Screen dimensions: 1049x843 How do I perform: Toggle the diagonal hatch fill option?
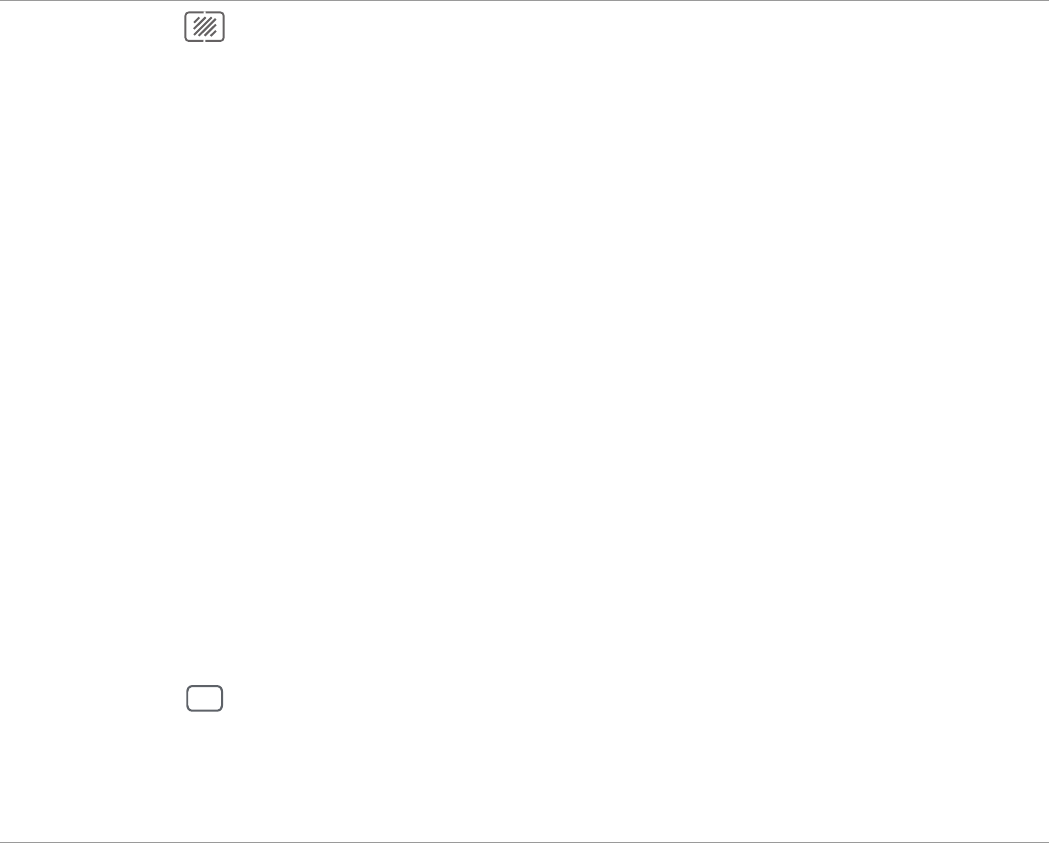pyautogui.click(x=205, y=27)
